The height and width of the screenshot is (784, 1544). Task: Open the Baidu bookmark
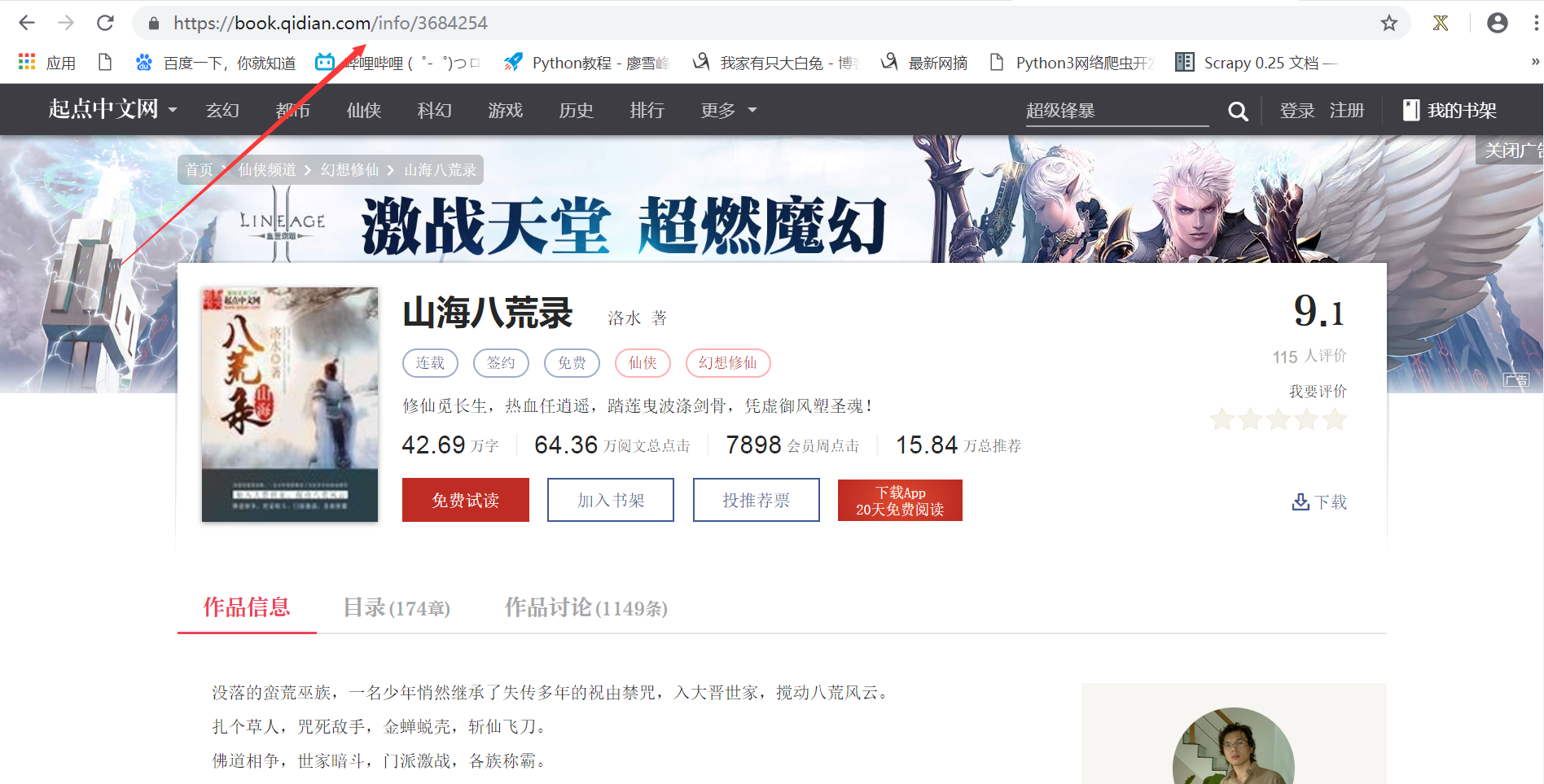click(215, 63)
